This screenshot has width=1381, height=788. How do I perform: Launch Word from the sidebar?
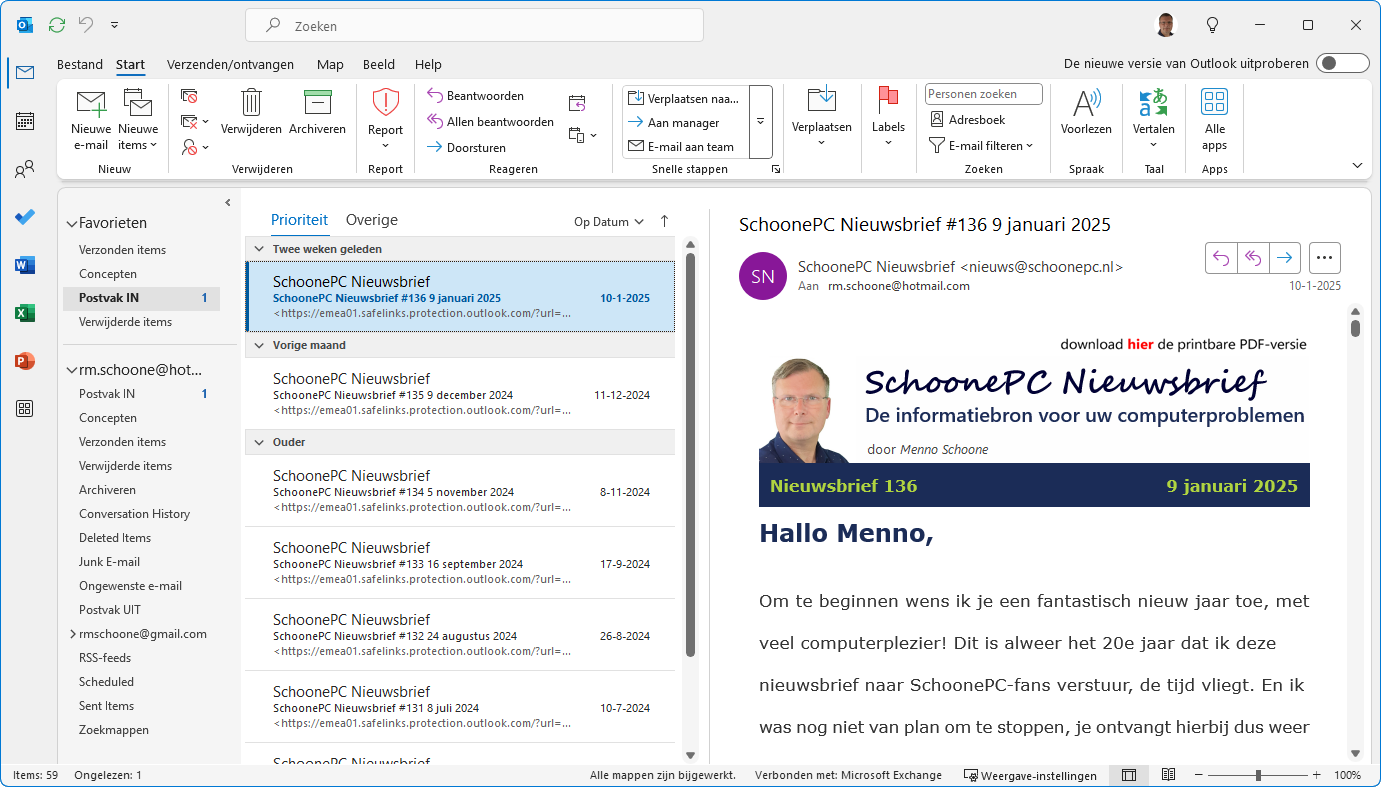point(25,265)
